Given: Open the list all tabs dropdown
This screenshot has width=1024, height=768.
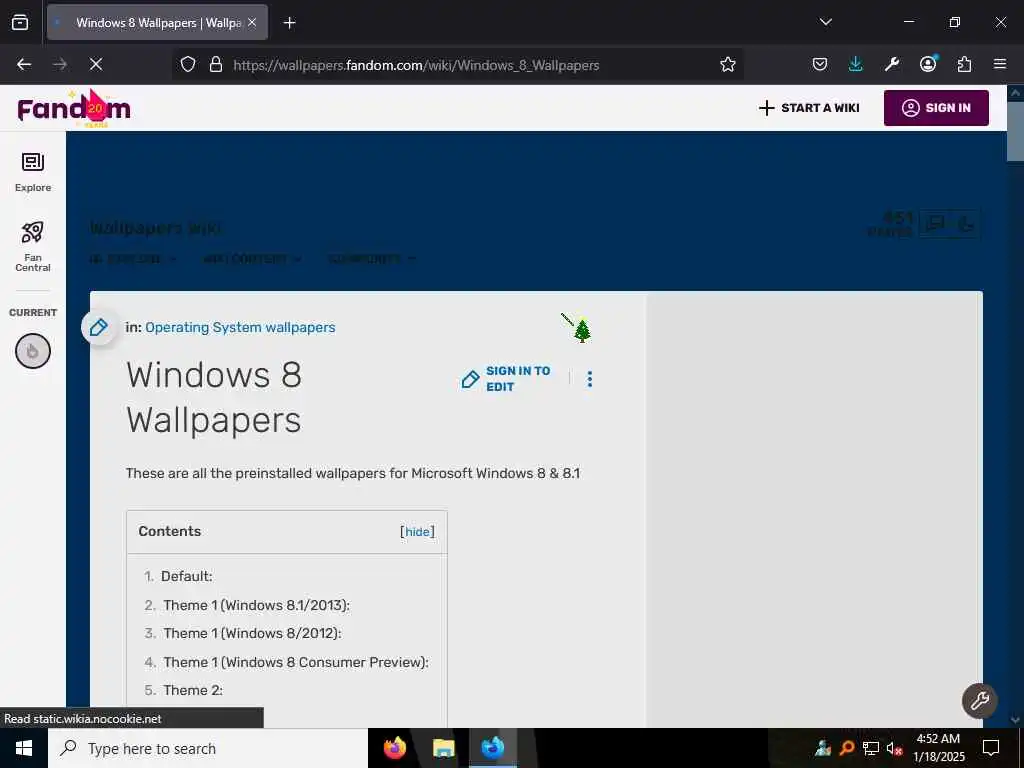Looking at the screenshot, I should [x=825, y=22].
